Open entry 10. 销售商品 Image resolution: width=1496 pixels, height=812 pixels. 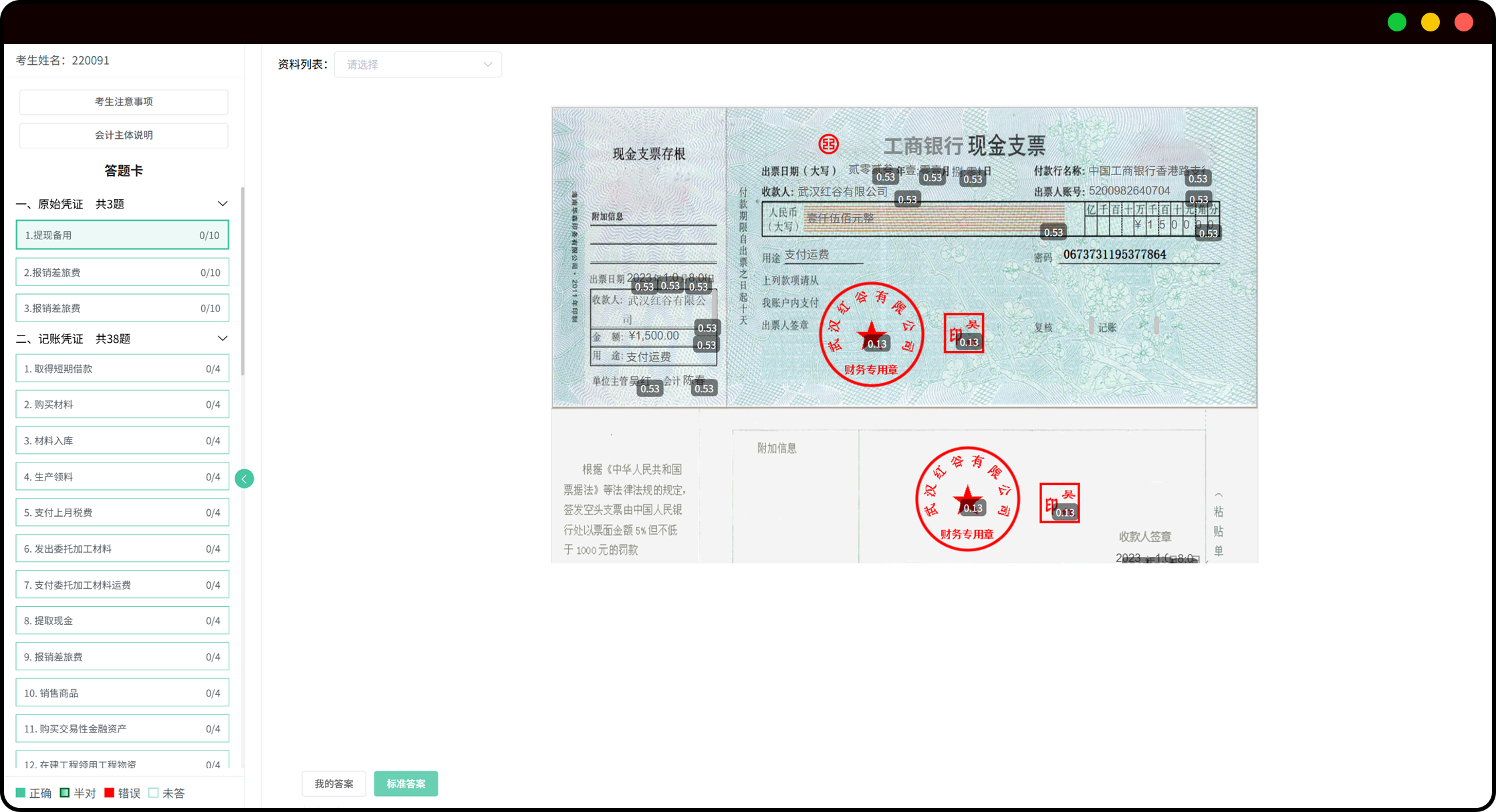[122, 693]
